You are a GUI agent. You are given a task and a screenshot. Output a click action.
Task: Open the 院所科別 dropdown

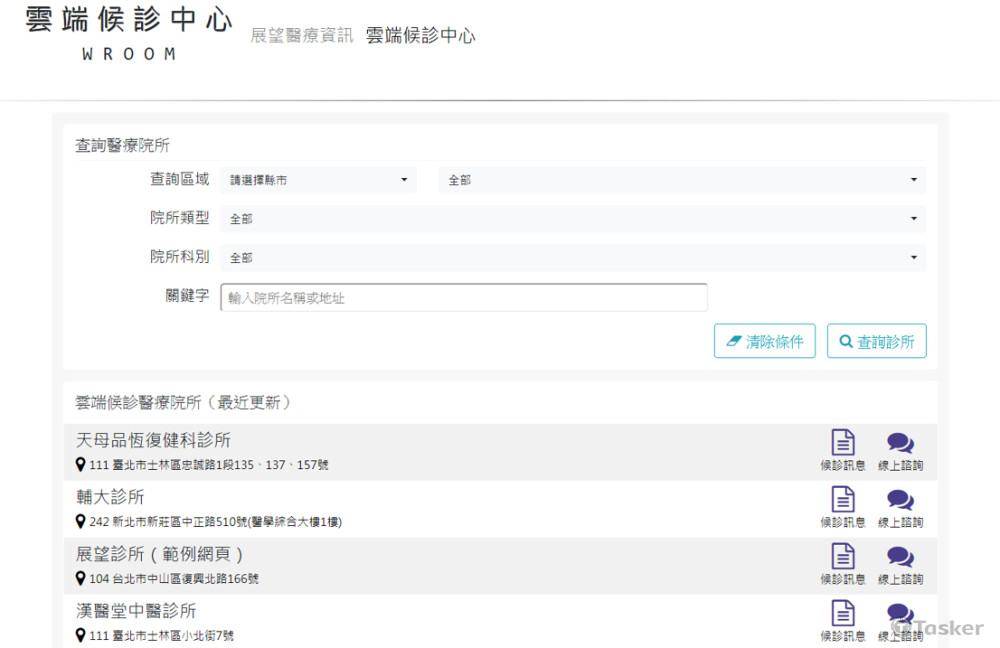573,258
